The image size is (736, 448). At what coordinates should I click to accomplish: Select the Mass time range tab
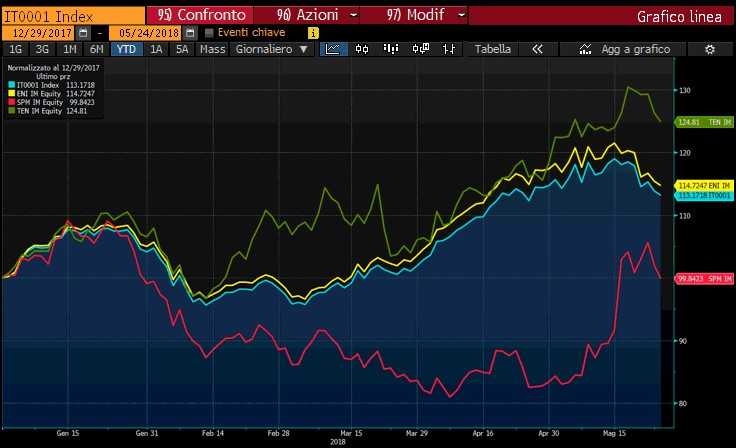(212, 49)
